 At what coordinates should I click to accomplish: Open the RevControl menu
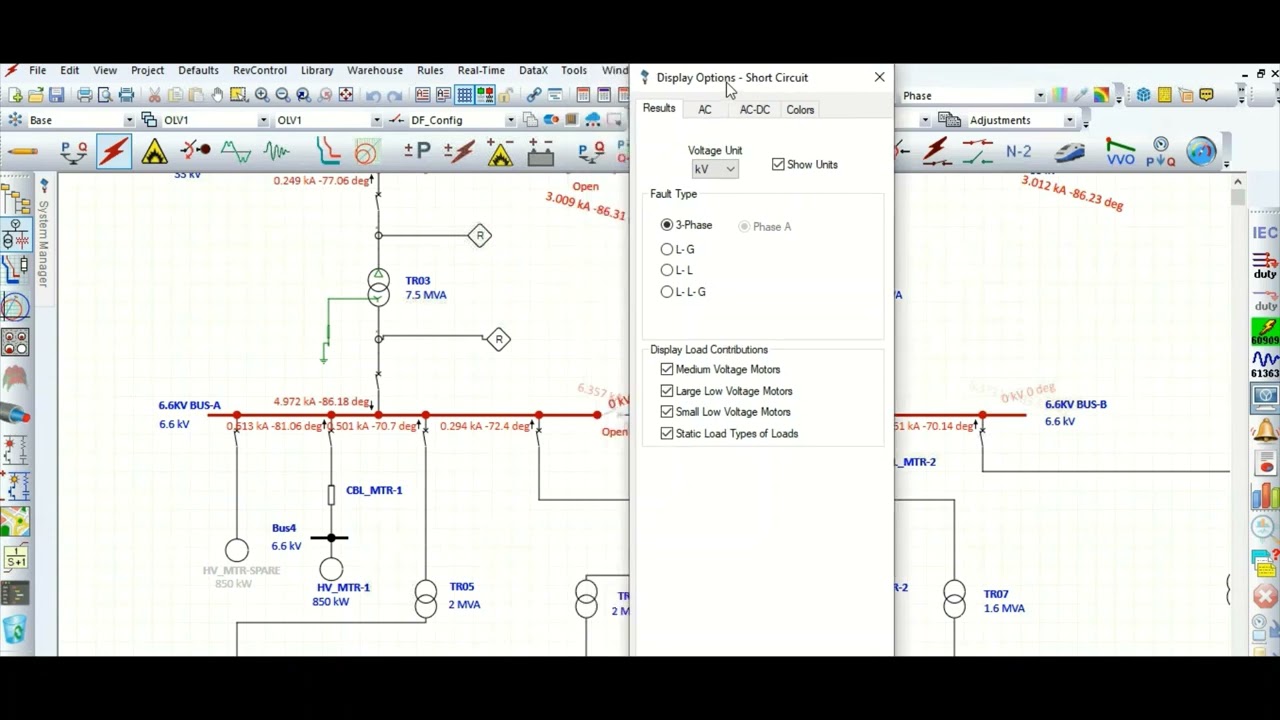[260, 70]
